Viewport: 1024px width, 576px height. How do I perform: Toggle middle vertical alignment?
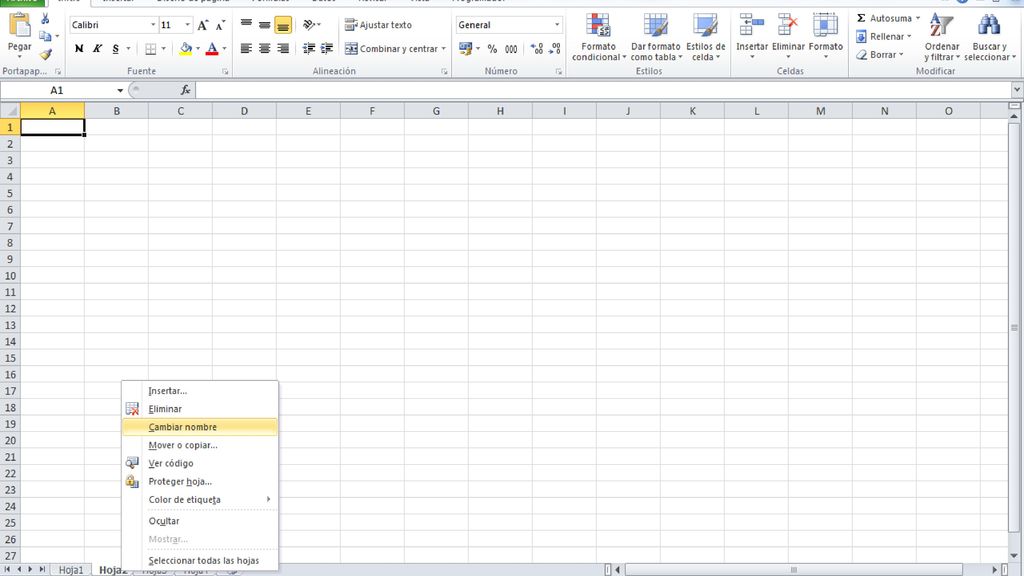(x=264, y=25)
